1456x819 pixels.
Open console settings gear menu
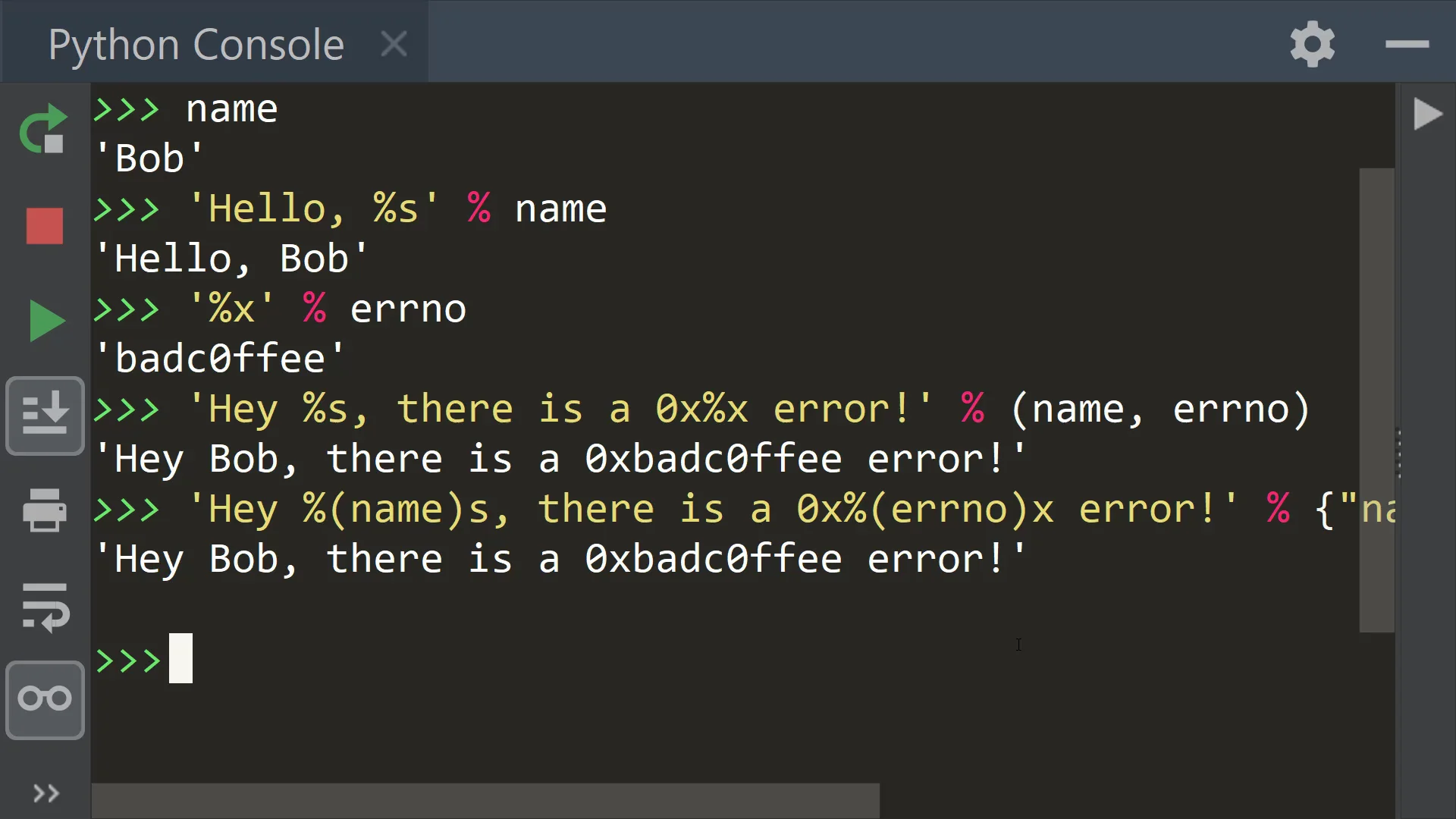1312,44
